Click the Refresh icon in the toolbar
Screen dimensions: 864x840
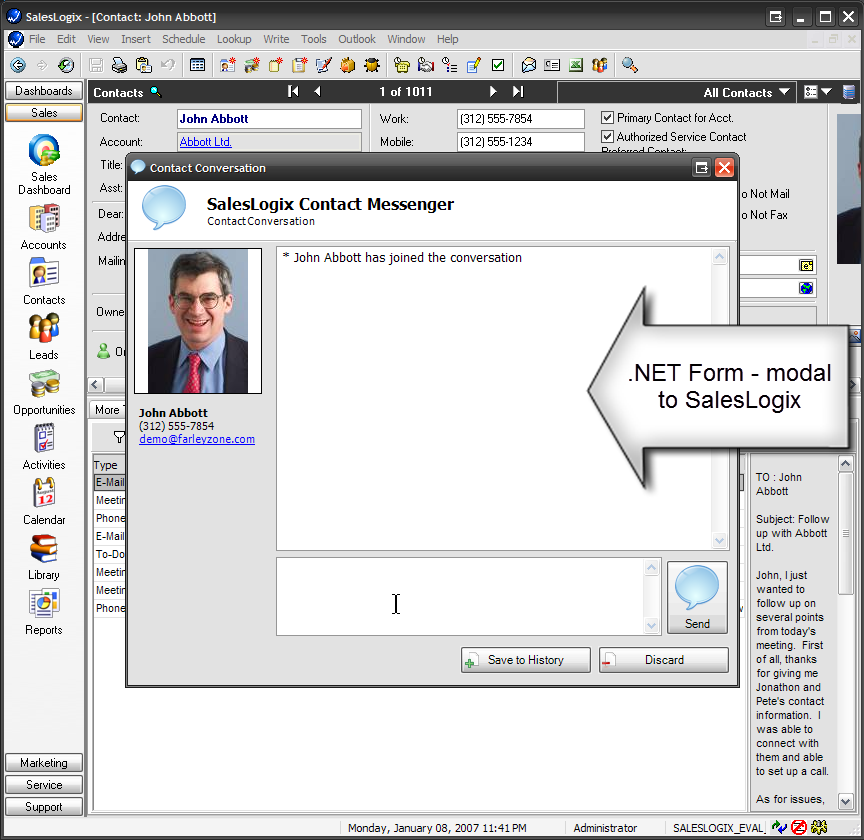66,65
